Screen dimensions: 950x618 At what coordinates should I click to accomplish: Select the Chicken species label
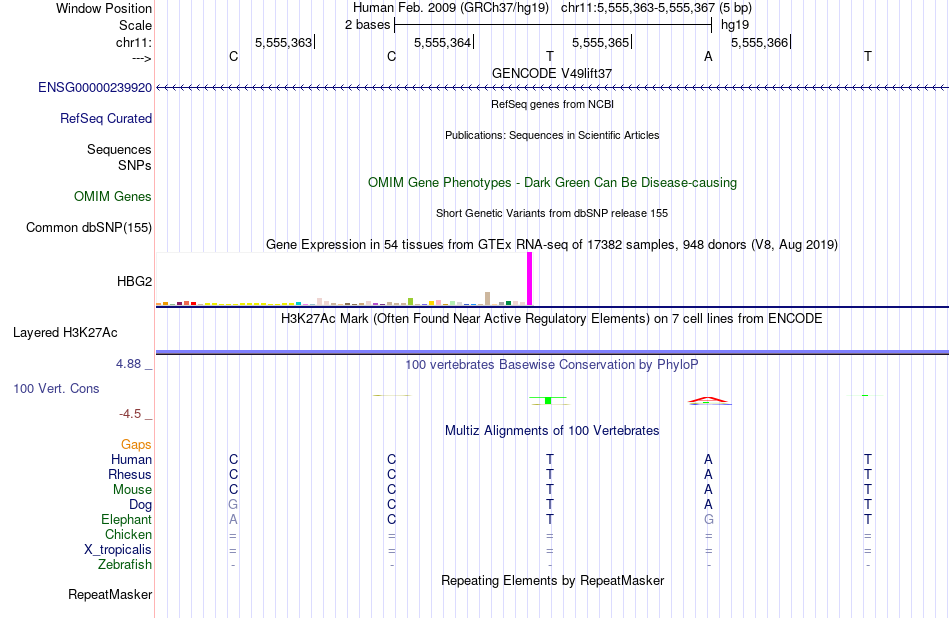pos(128,534)
